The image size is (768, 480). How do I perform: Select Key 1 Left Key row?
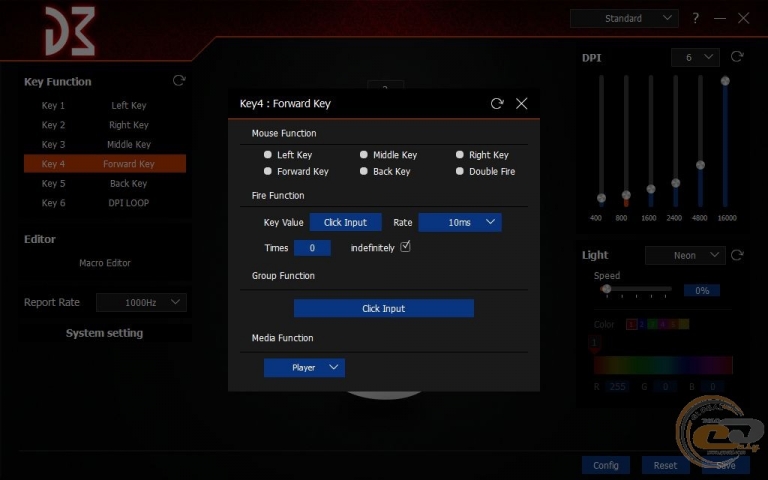pos(105,105)
